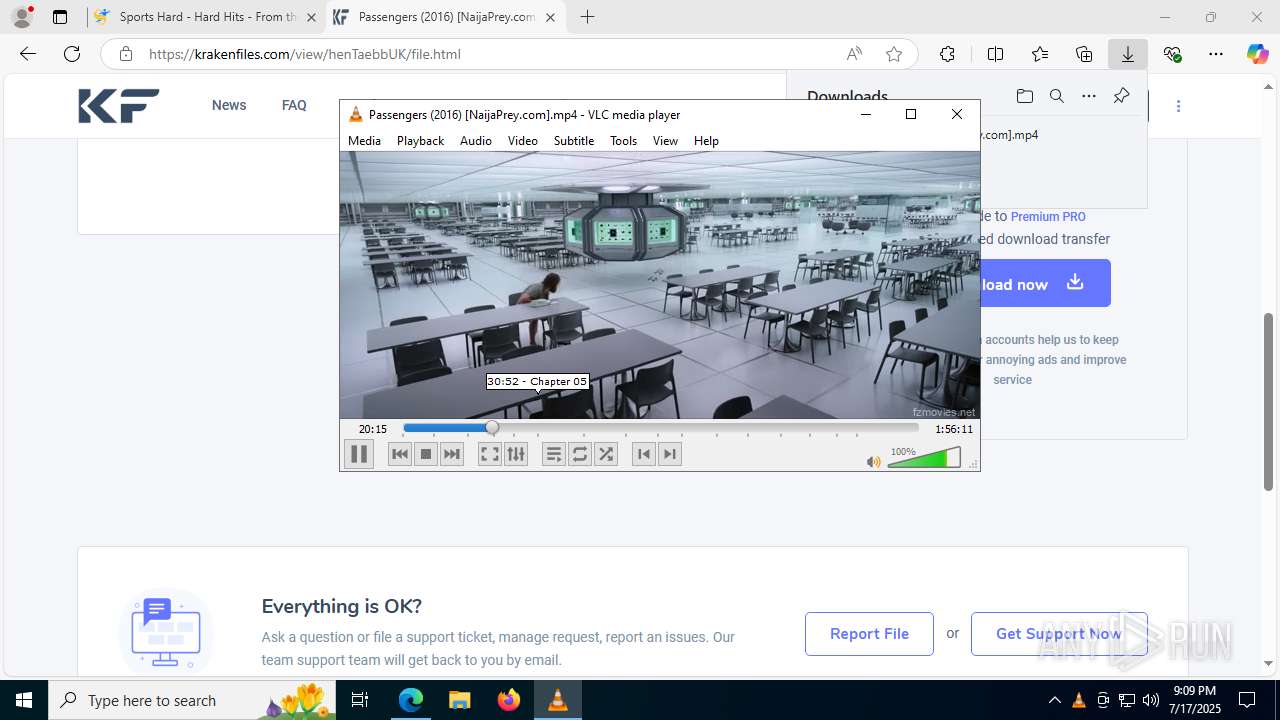Open Copilot sidebar
This screenshot has width=1280, height=720.
[1257, 54]
